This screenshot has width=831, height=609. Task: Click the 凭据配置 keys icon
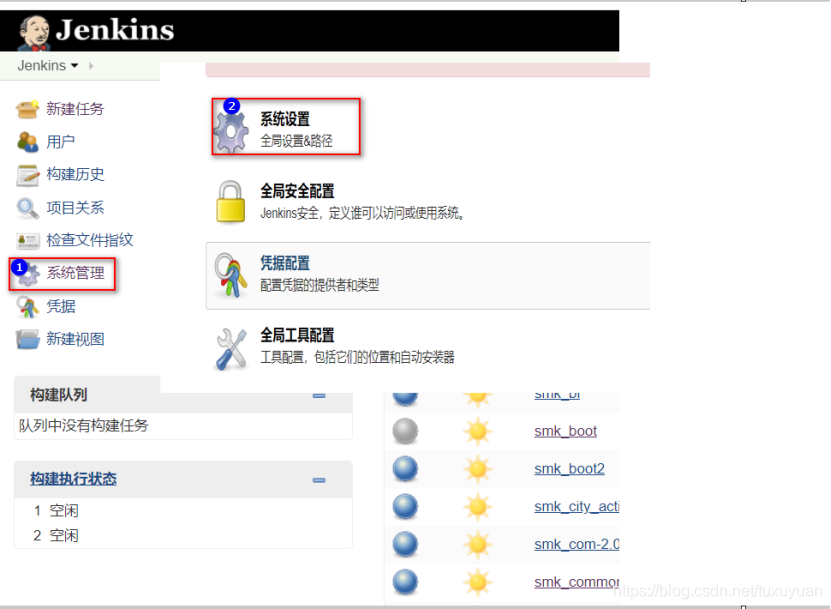[231, 275]
